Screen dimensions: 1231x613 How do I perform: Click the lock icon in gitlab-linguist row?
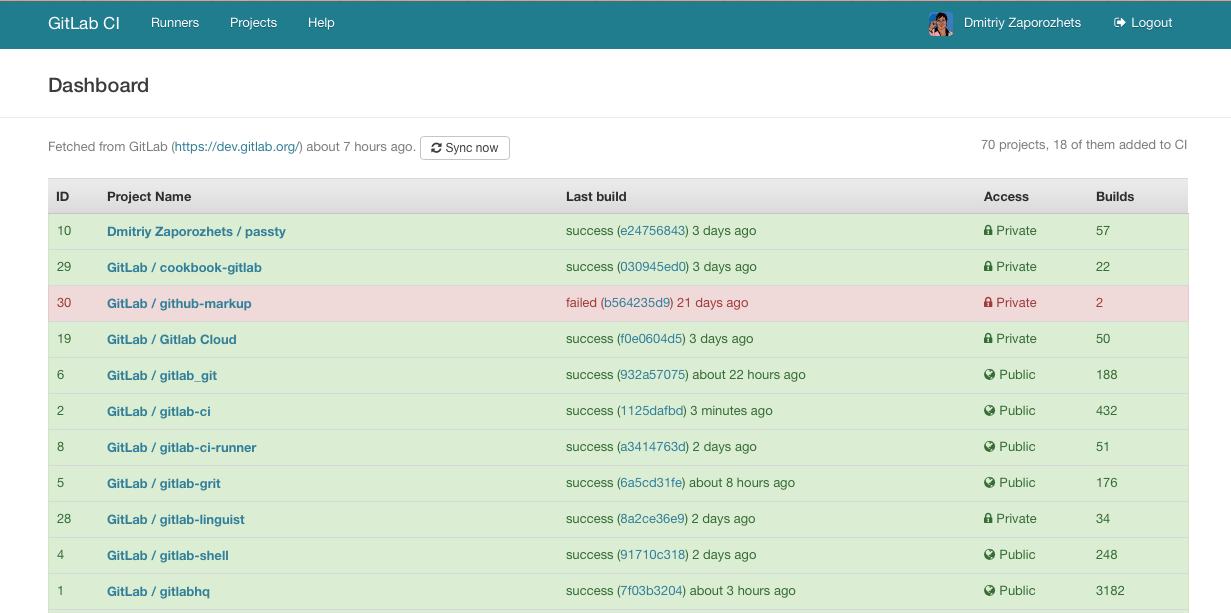click(x=988, y=519)
